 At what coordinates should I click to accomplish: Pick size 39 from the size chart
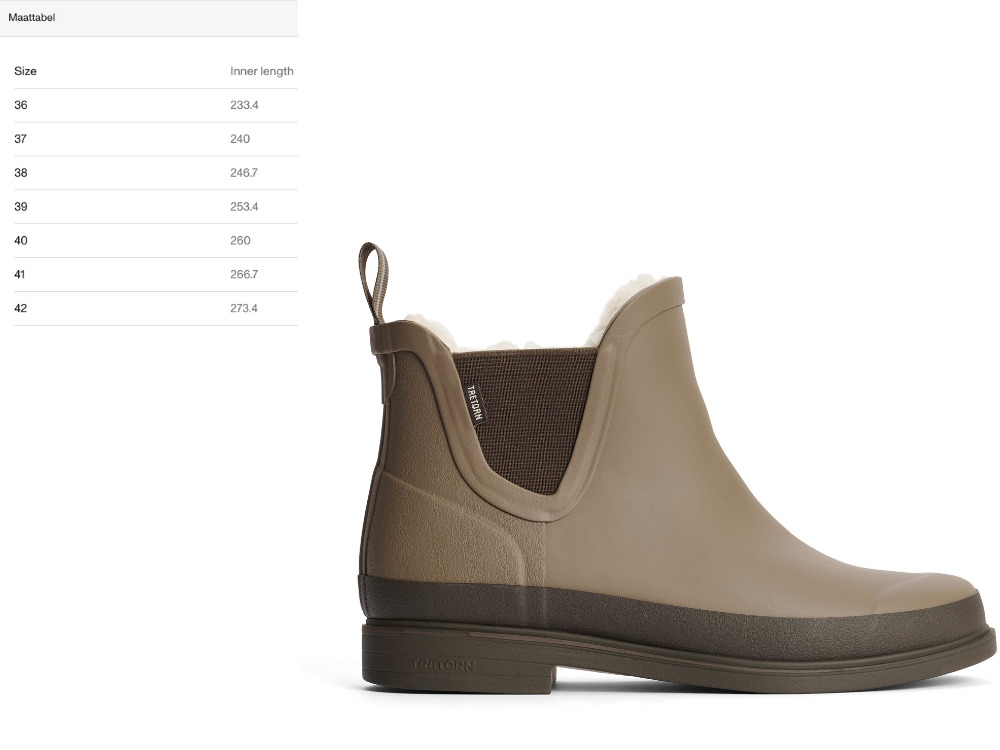(21, 207)
